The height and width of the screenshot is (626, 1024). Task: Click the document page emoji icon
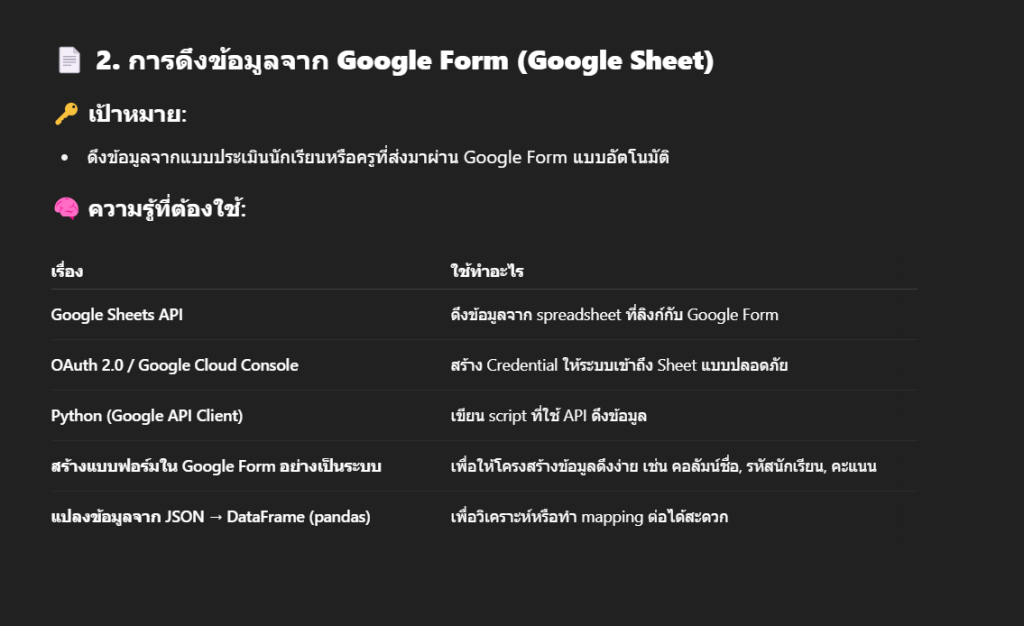click(69, 61)
